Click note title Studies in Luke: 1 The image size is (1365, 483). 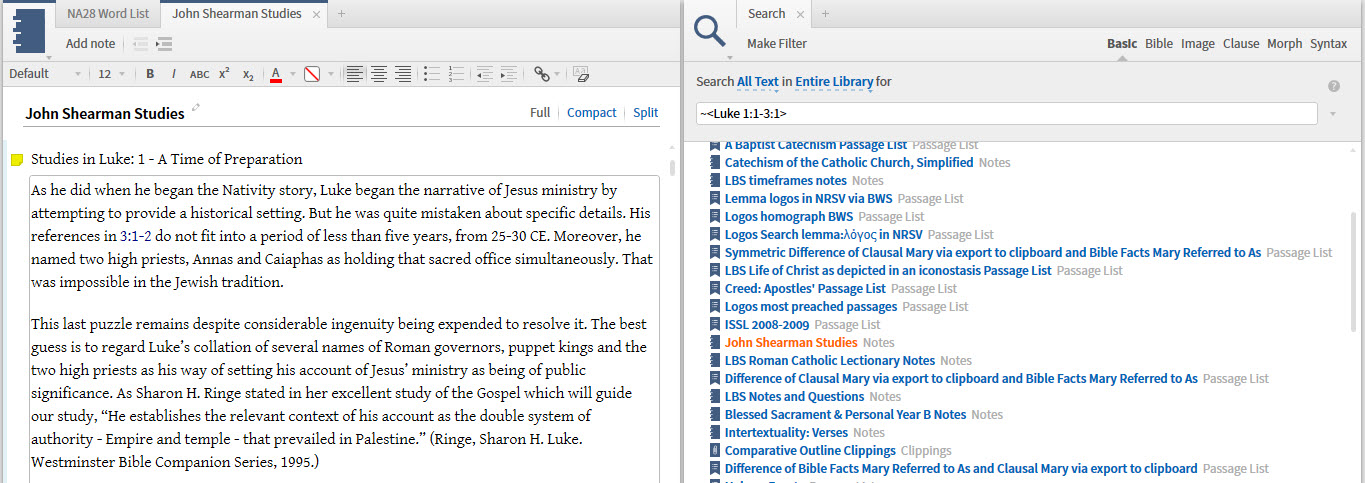pos(166,160)
